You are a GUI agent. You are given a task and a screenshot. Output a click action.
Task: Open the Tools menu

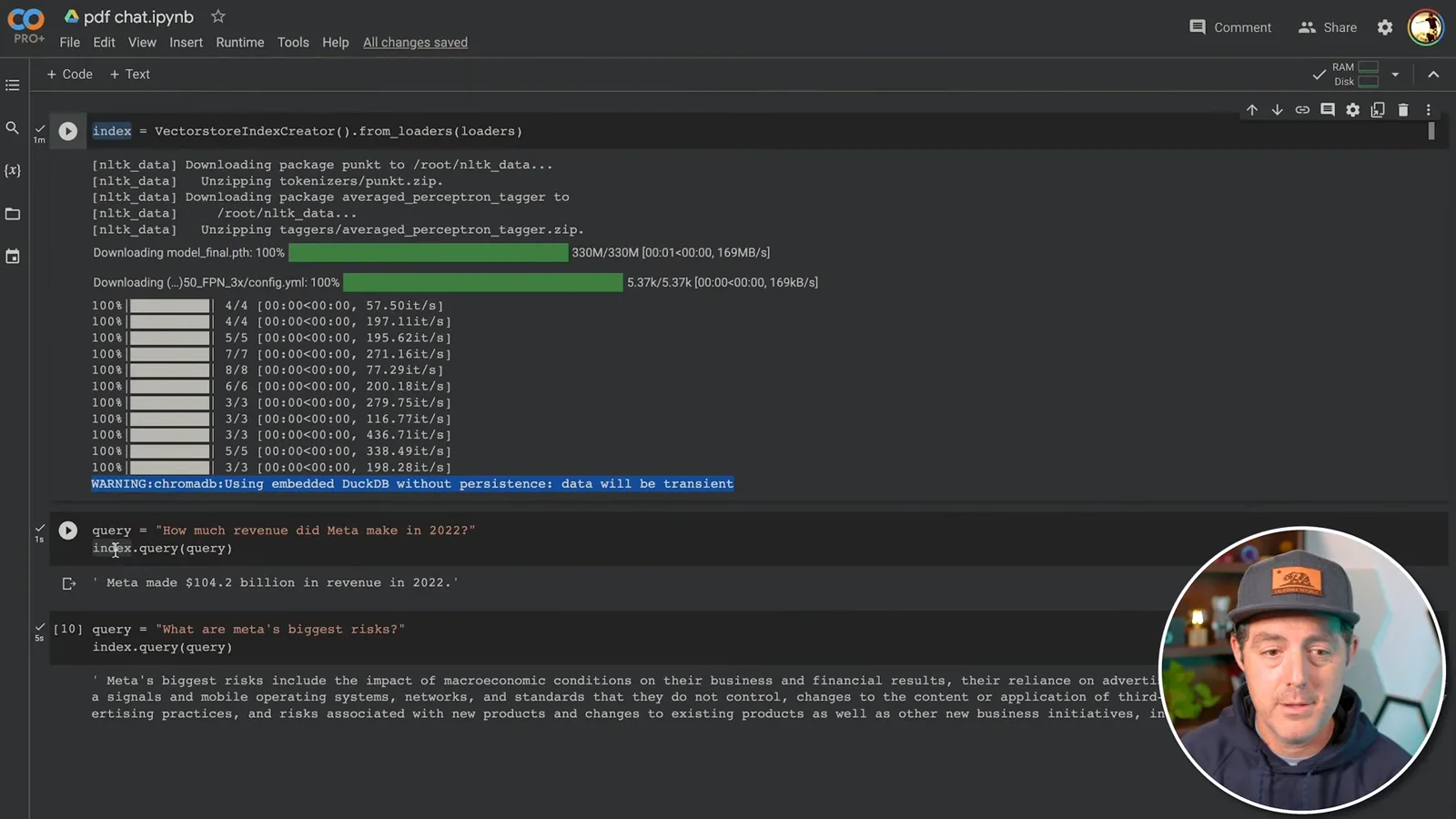pos(293,43)
